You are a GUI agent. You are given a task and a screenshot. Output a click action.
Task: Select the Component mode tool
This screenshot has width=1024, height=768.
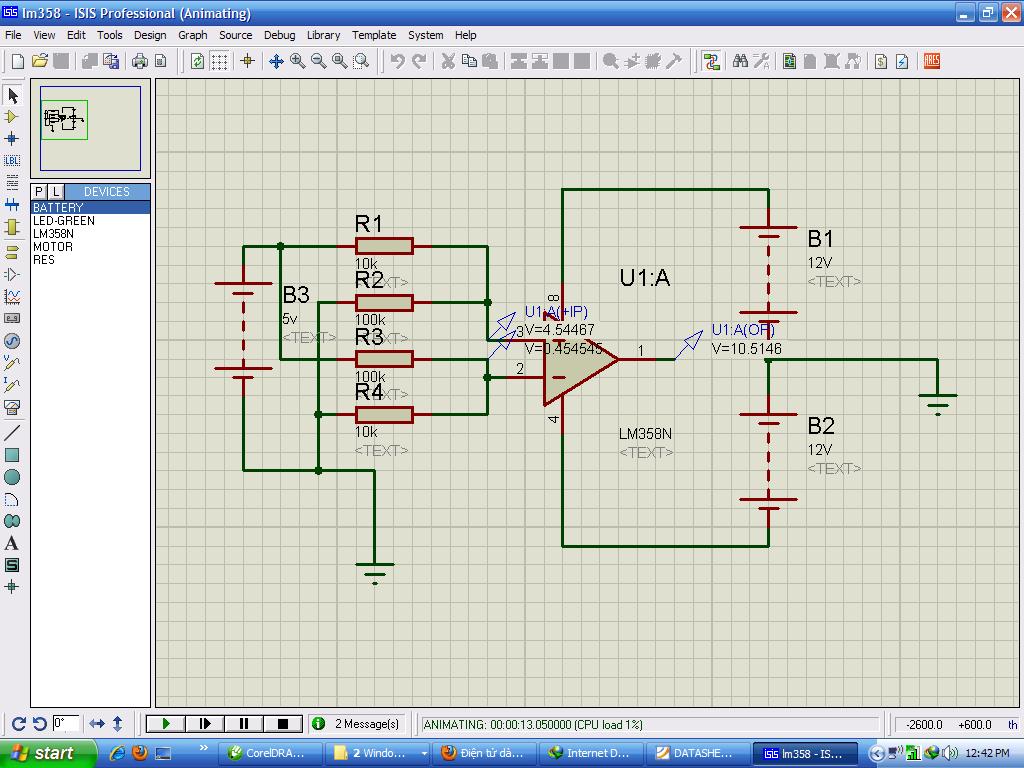tap(13, 117)
